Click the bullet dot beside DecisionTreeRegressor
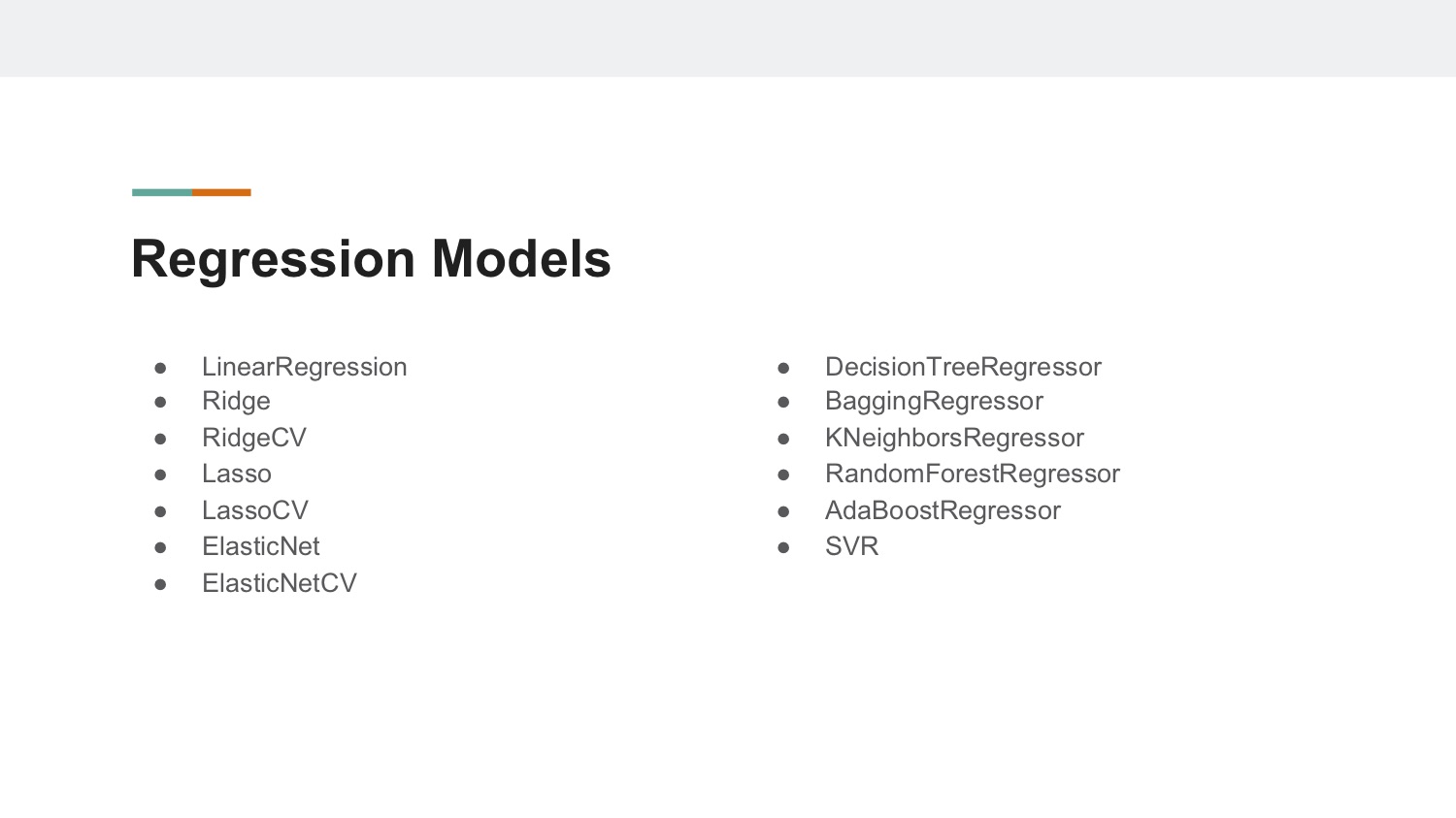The width and height of the screenshot is (1456, 818). 783,368
